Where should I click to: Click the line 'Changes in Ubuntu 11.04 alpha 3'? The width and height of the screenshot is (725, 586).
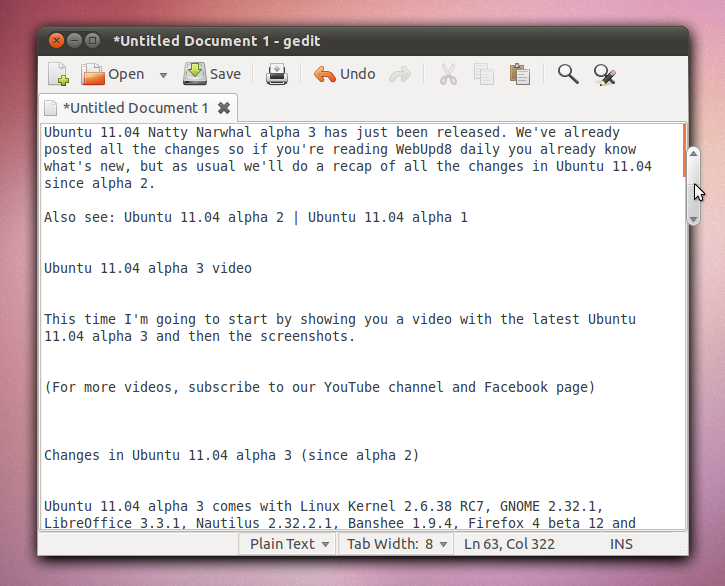tap(231, 455)
